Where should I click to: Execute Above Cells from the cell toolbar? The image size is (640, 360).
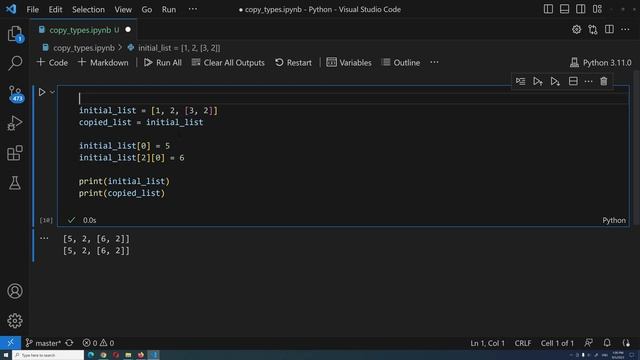click(538, 81)
